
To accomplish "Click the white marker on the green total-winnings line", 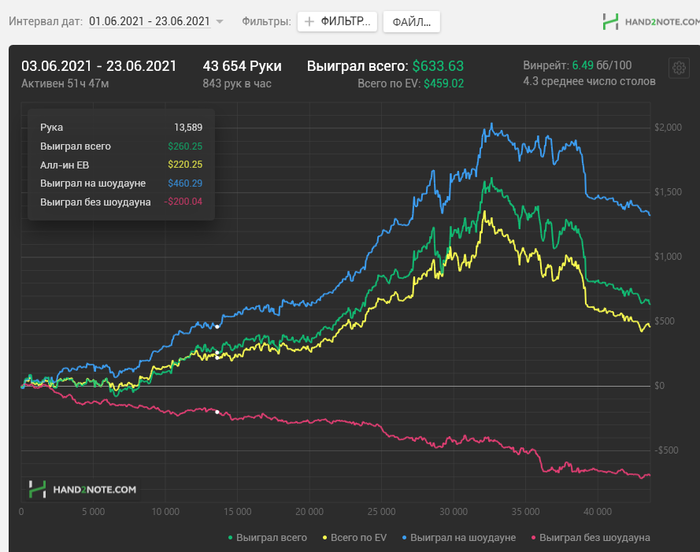I will 217,353.
